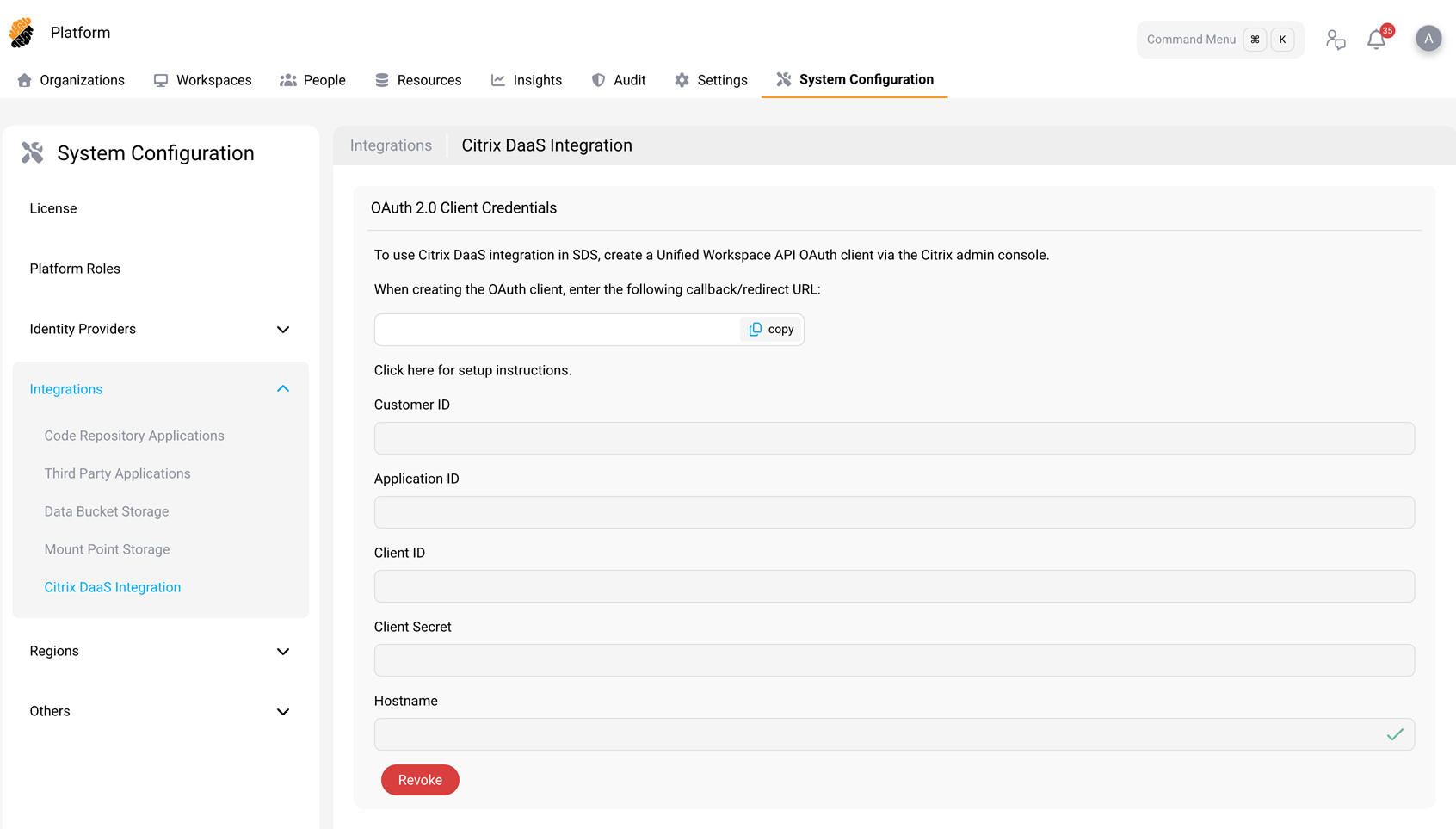Viewport: 1456px width, 829px height.
Task: Select Third Party Applications
Action: coord(117,473)
